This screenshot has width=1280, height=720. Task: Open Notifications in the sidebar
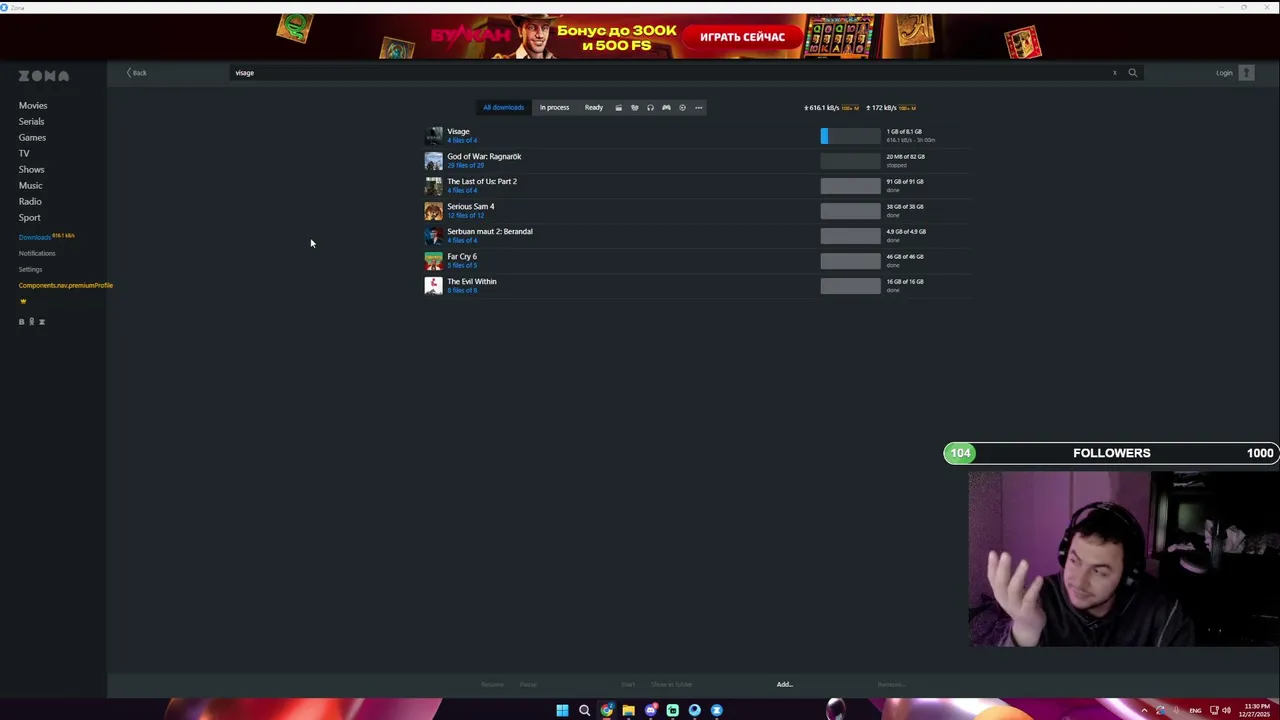[37, 254]
